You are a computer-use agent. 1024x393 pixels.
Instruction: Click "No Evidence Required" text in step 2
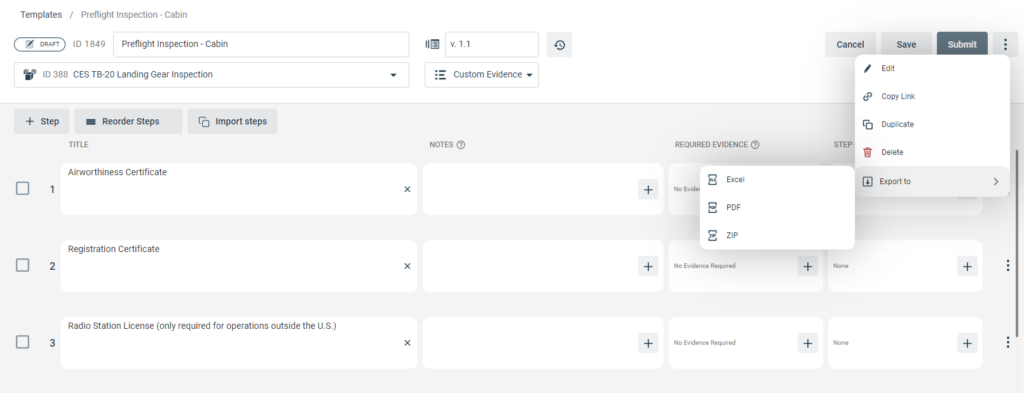pos(705,266)
